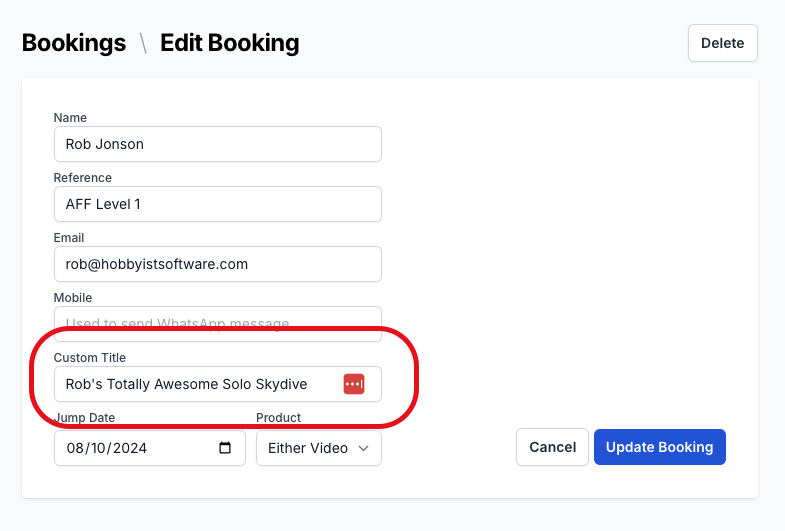Click the 08/10/2024 date text in Jump Date
Image resolution: width=785 pixels, height=531 pixels.
[107, 448]
